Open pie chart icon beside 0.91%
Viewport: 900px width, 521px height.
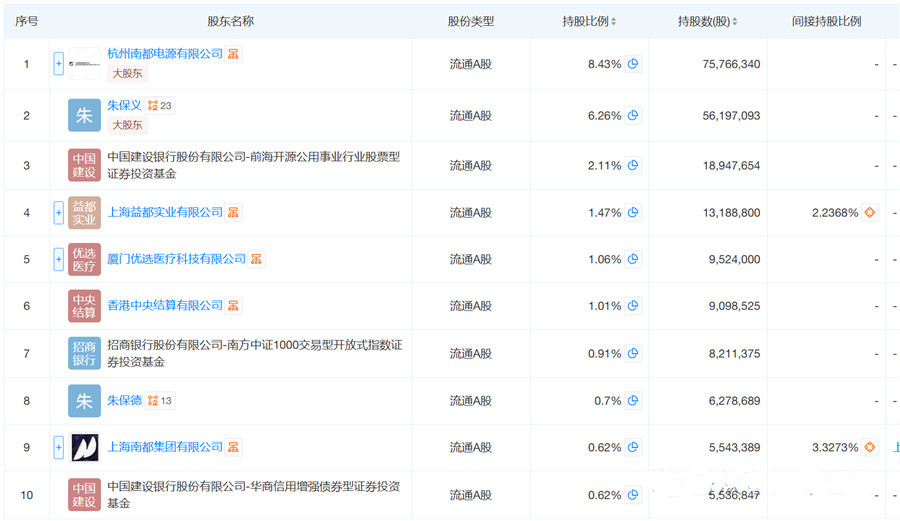(x=633, y=353)
